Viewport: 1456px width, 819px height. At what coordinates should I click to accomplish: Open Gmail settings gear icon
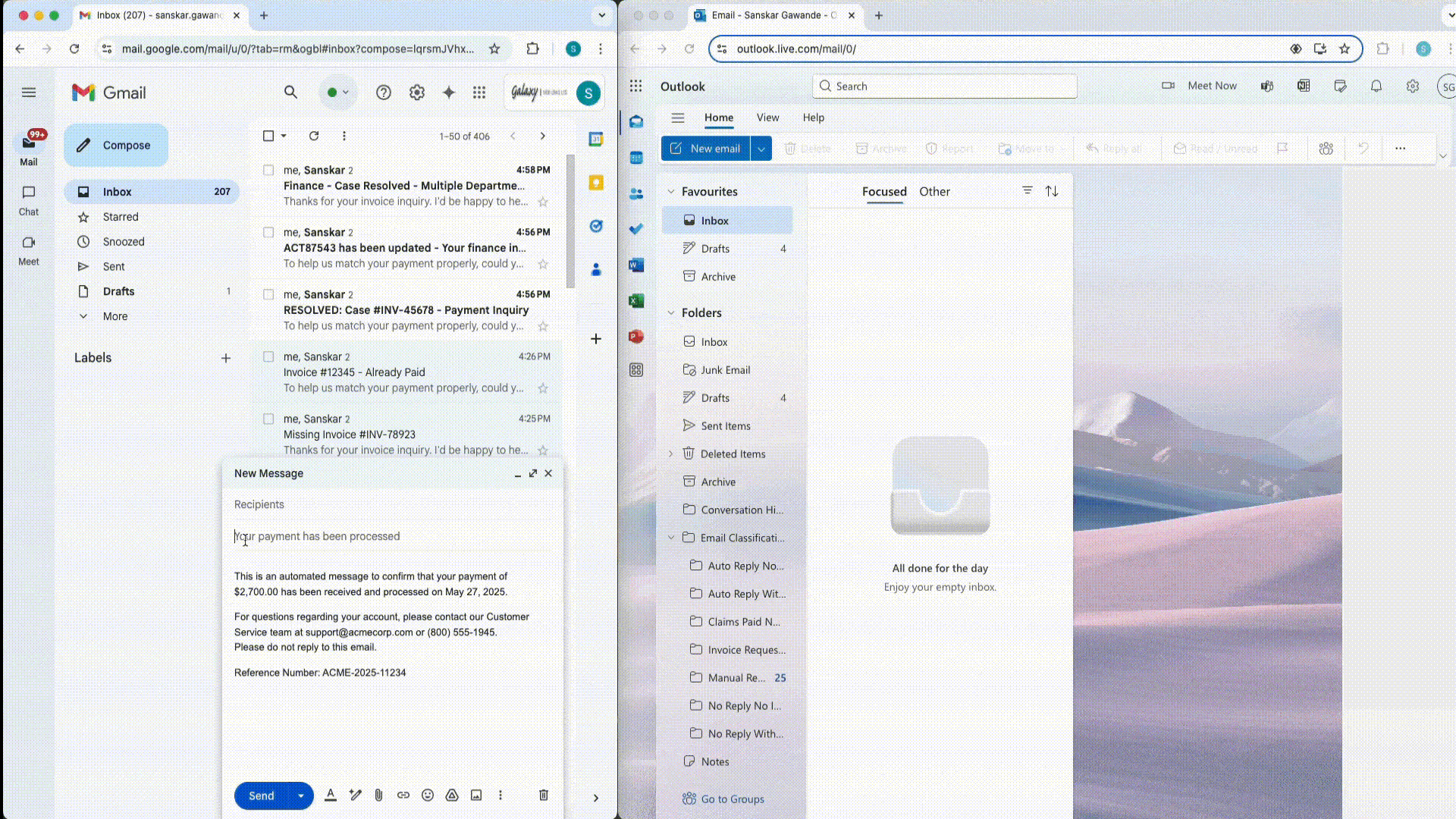click(417, 93)
